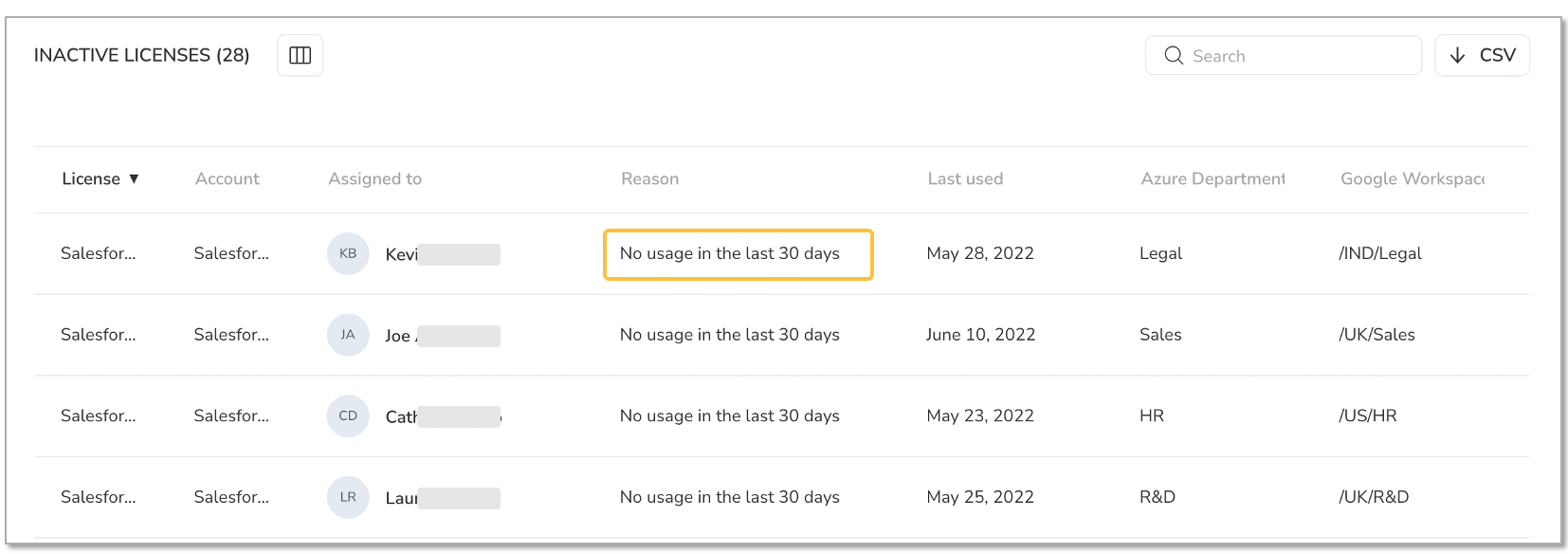Screen dimensions: 1568x554
Task: Export the table with the CSV button
Action: click(1482, 56)
